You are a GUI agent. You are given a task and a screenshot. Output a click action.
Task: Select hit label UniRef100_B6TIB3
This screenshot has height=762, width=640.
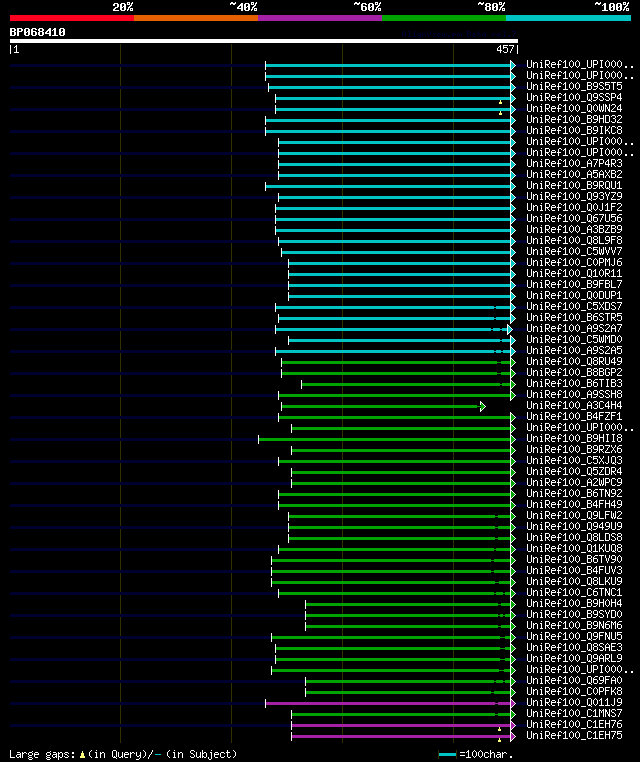(x=574, y=383)
